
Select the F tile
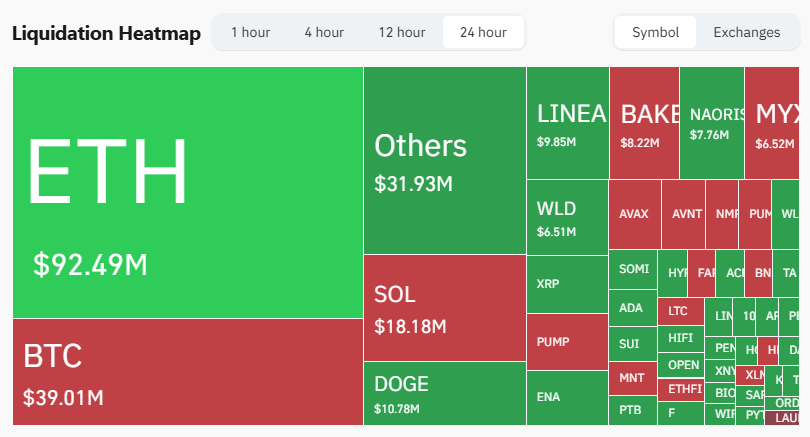(x=681, y=413)
